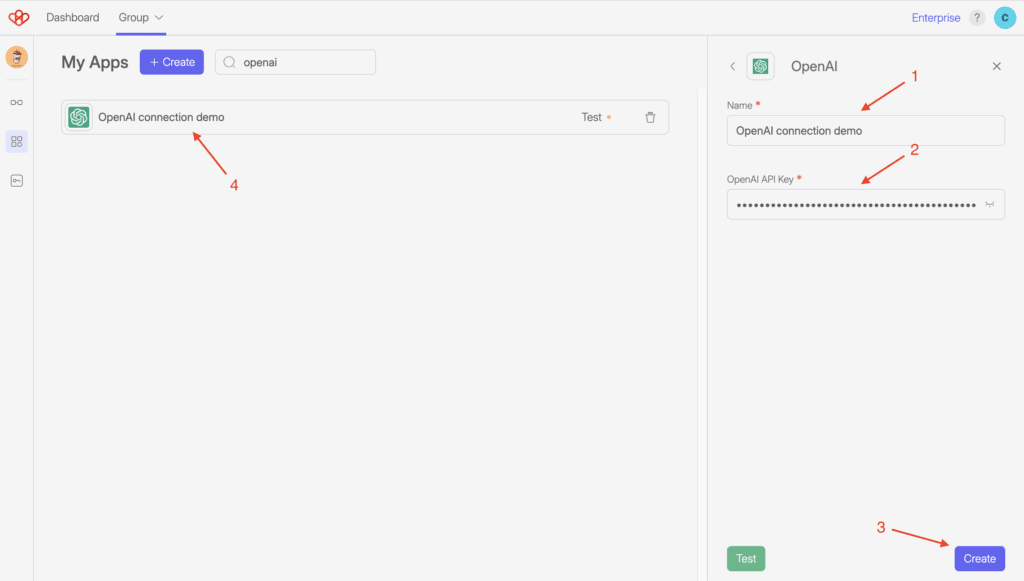
Task: Select the apps grid icon in sidebar
Action: 17,142
